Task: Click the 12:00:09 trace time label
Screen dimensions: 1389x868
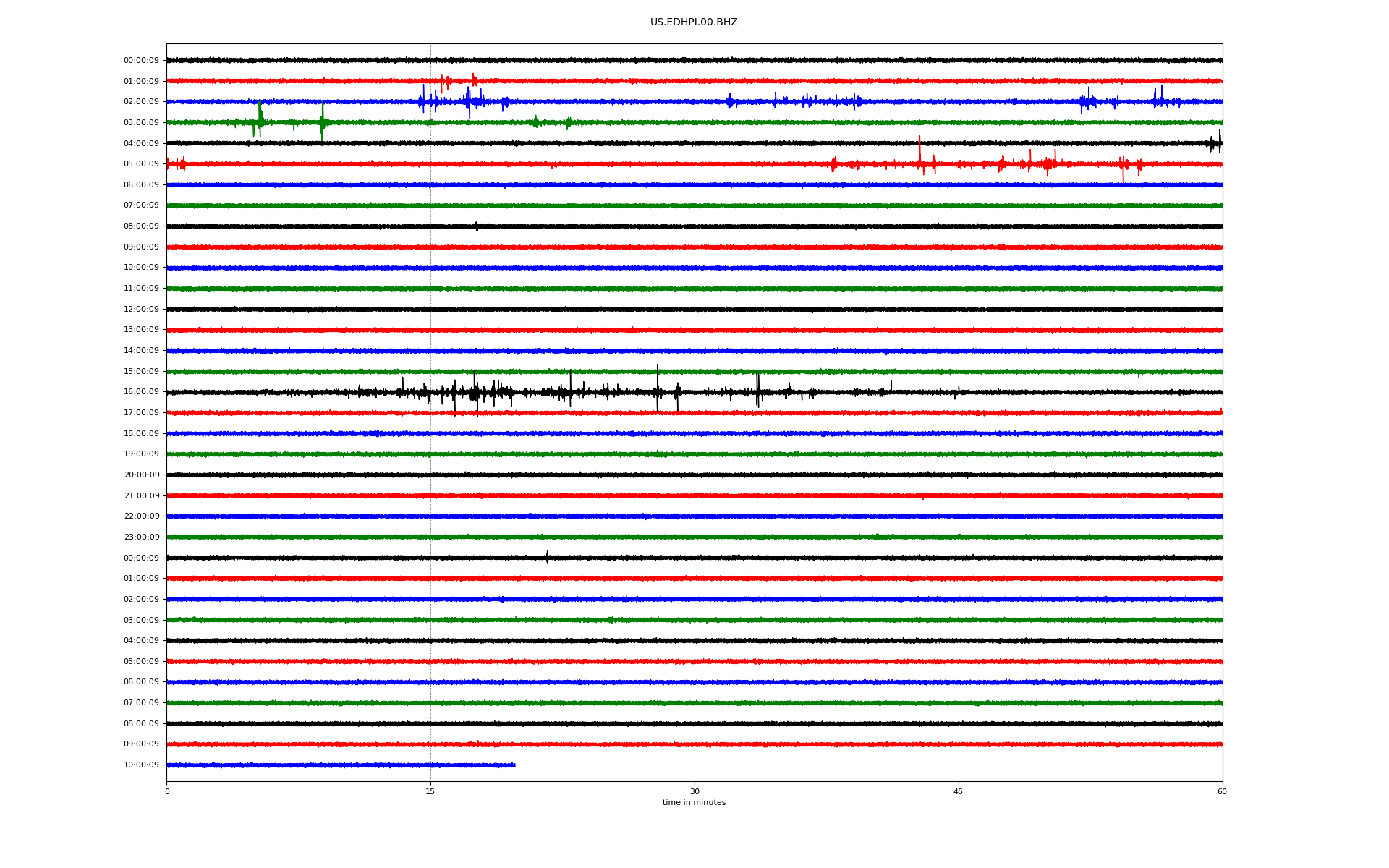Action: 141,310
